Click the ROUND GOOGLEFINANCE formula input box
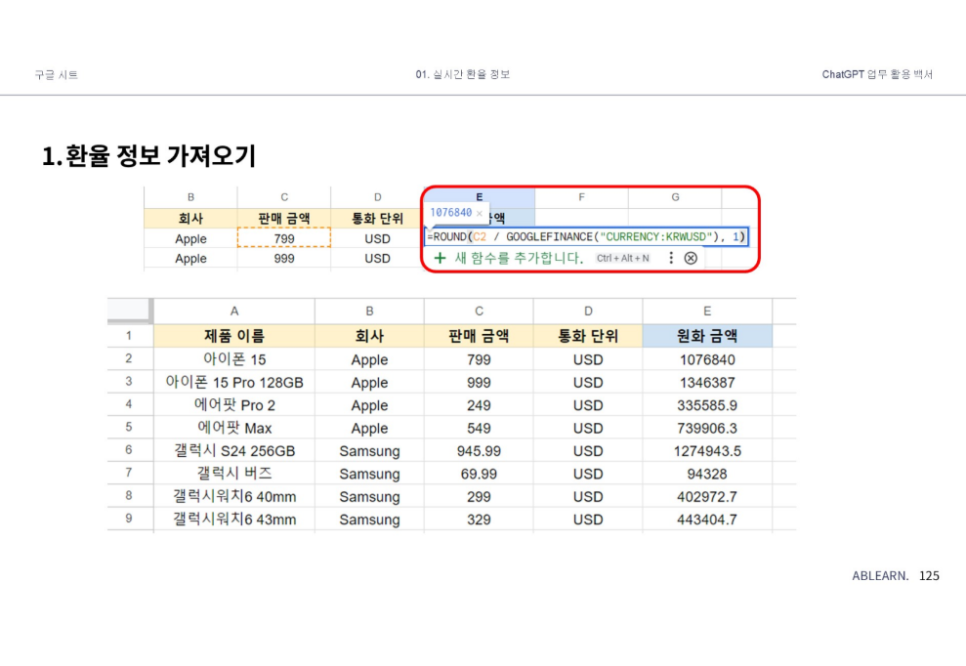The height and width of the screenshot is (666, 966). point(586,237)
